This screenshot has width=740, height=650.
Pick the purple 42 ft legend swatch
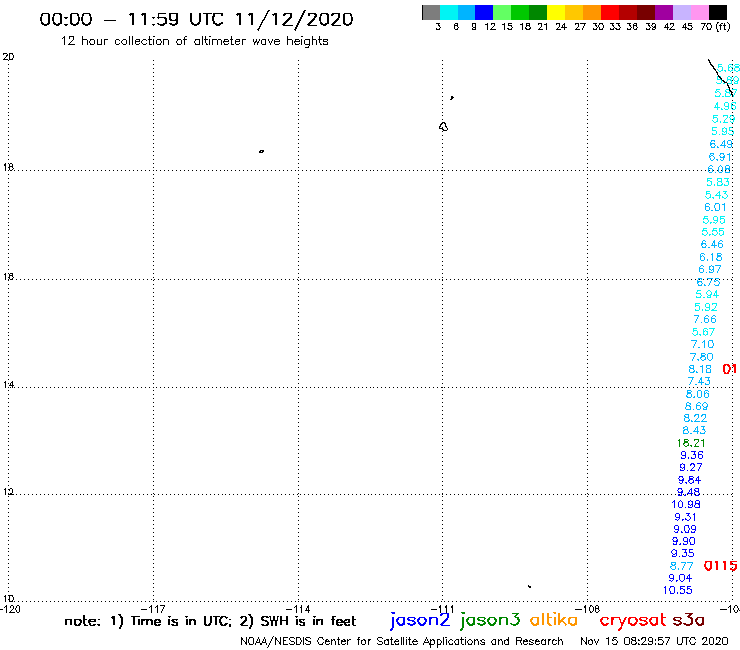664,12
